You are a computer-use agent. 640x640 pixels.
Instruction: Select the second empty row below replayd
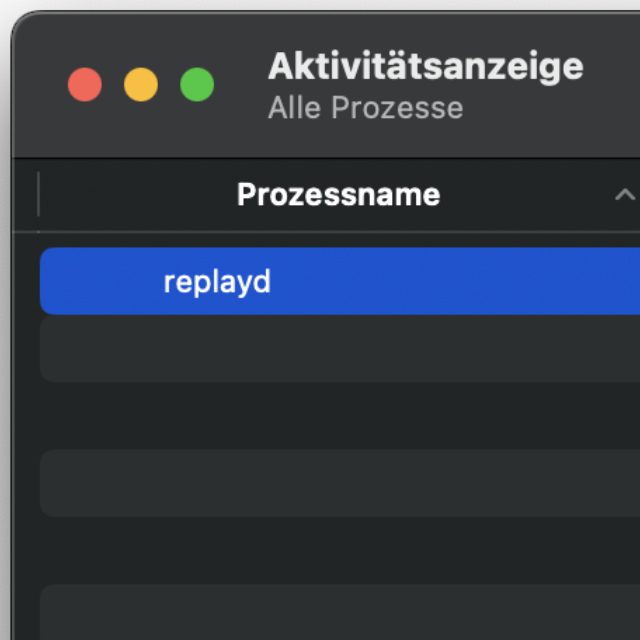click(x=340, y=416)
